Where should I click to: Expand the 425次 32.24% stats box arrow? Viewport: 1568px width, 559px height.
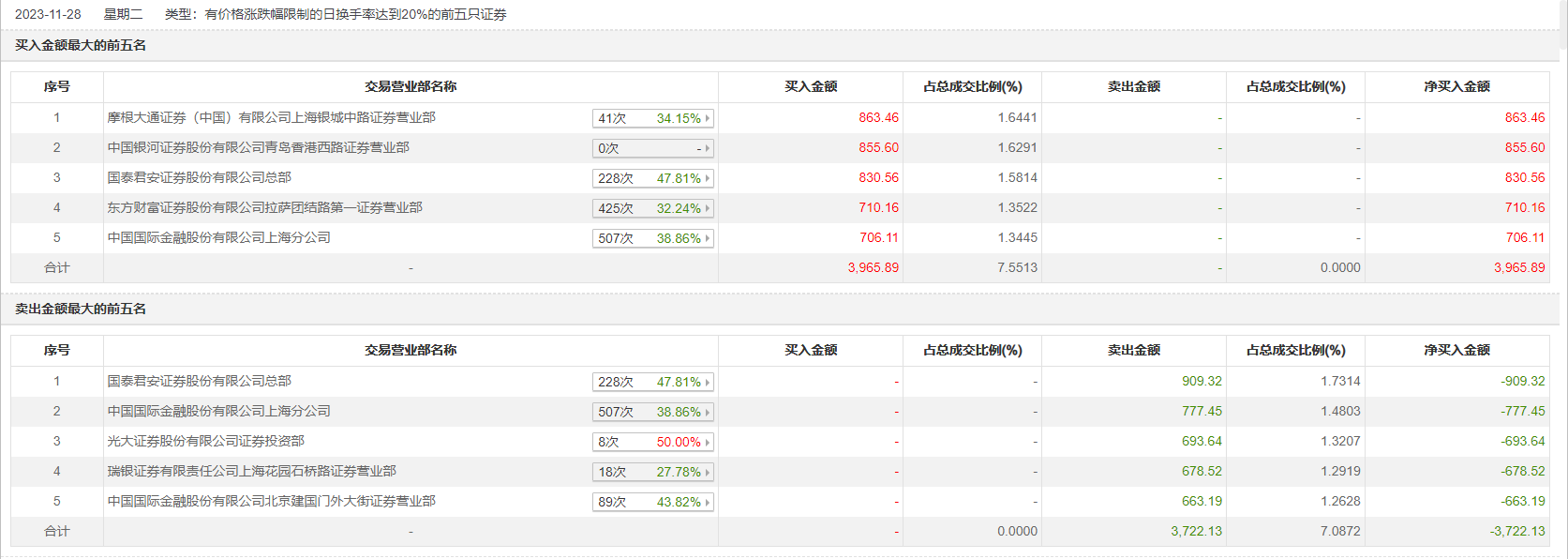[708, 208]
